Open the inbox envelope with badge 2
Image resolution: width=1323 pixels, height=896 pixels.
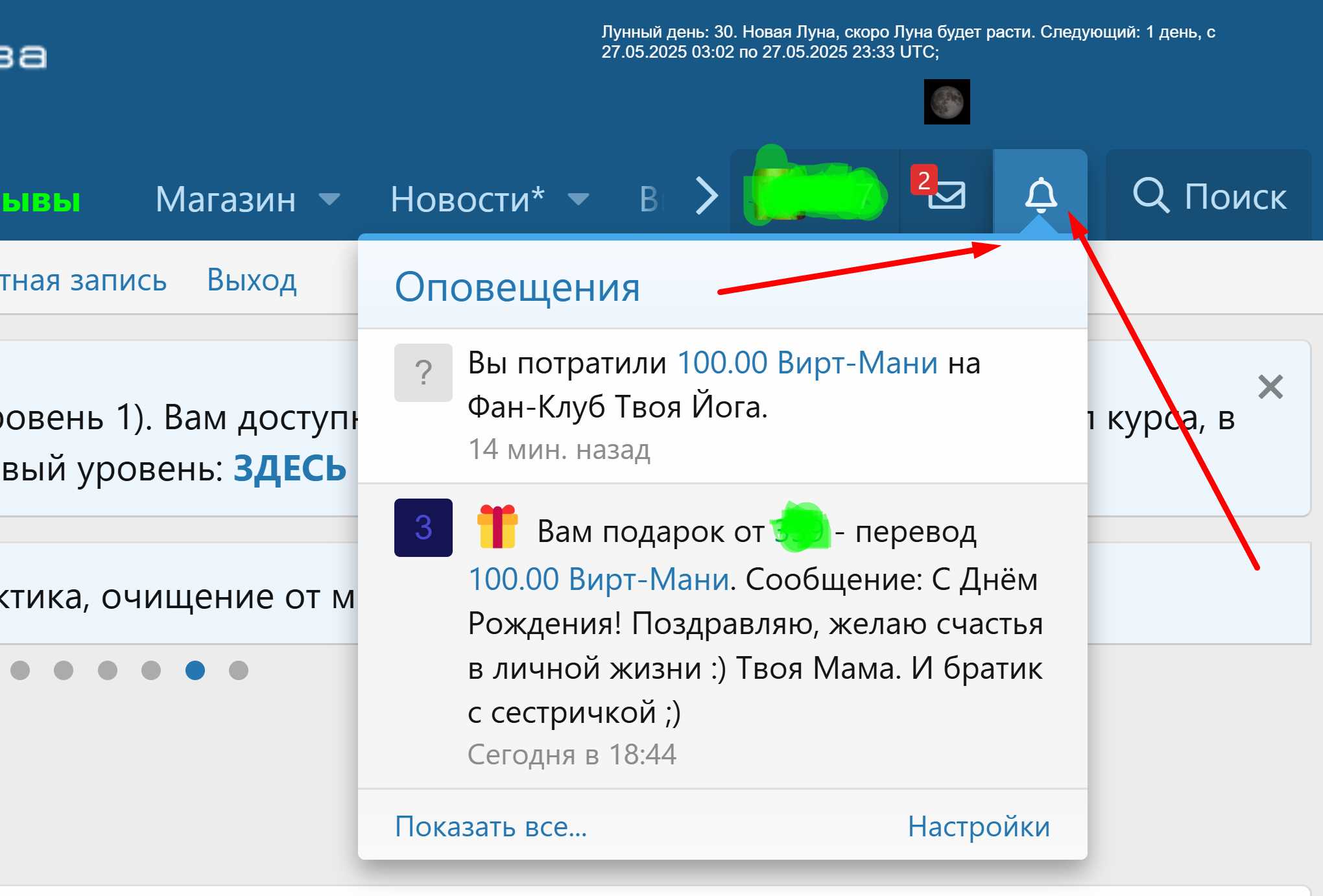tap(946, 193)
